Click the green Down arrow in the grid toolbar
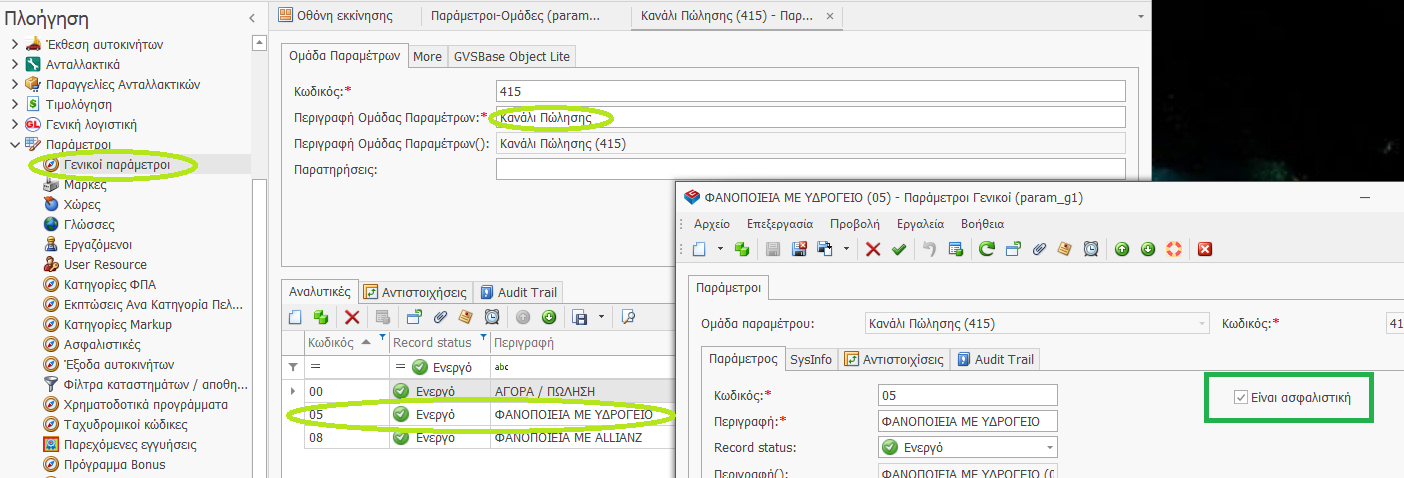This screenshot has width=1404, height=478. 549,317
